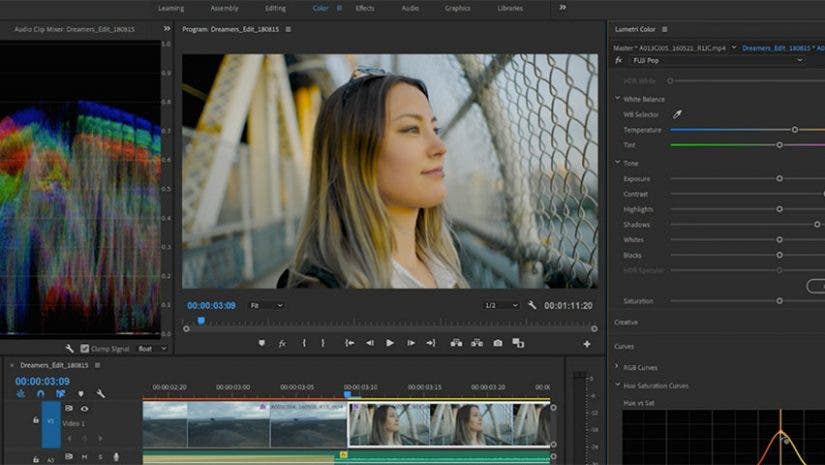This screenshot has width=825, height=465.
Task: Click the Extract button
Action: coord(477,343)
